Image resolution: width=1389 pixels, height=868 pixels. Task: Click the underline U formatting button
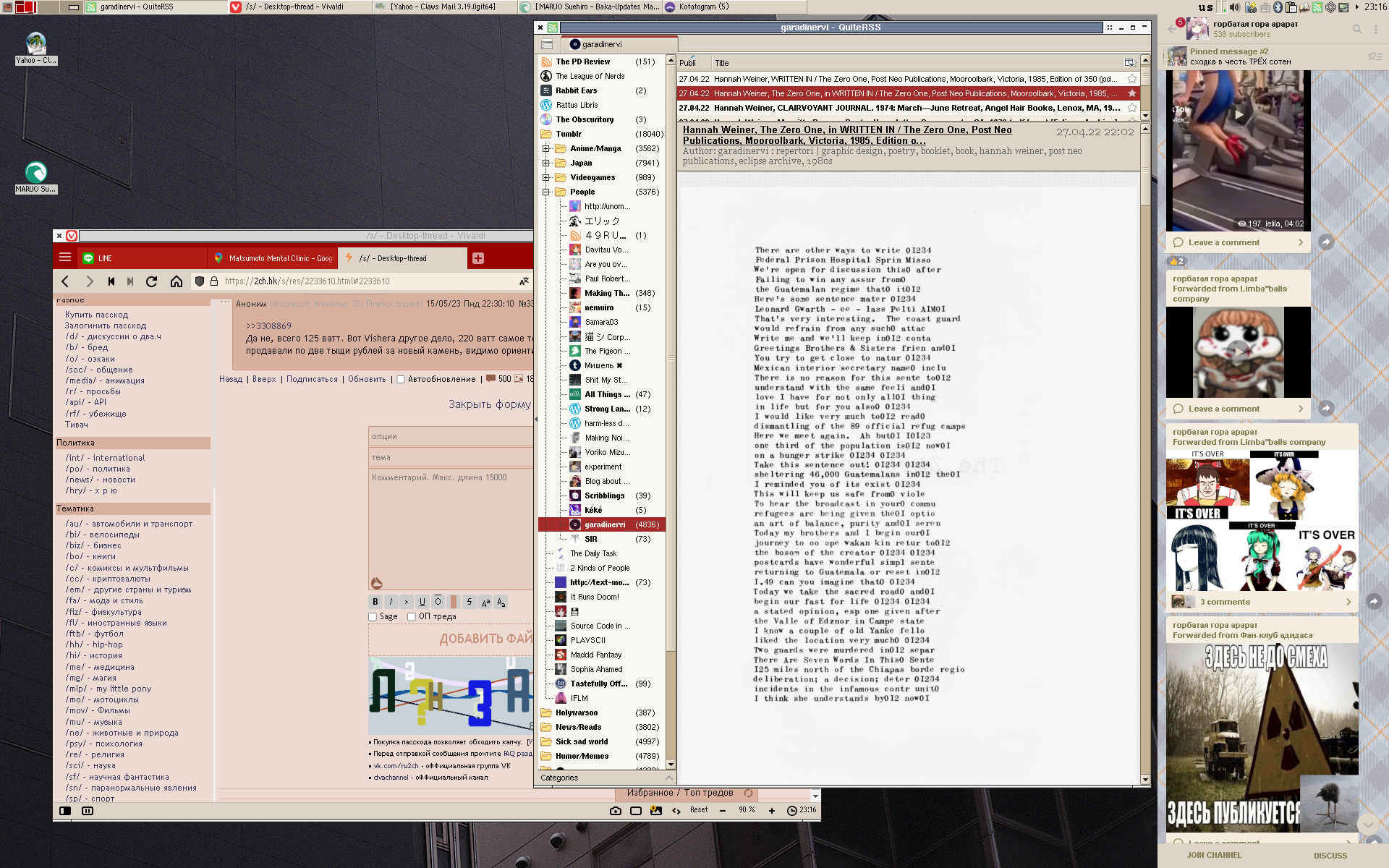coord(422,602)
